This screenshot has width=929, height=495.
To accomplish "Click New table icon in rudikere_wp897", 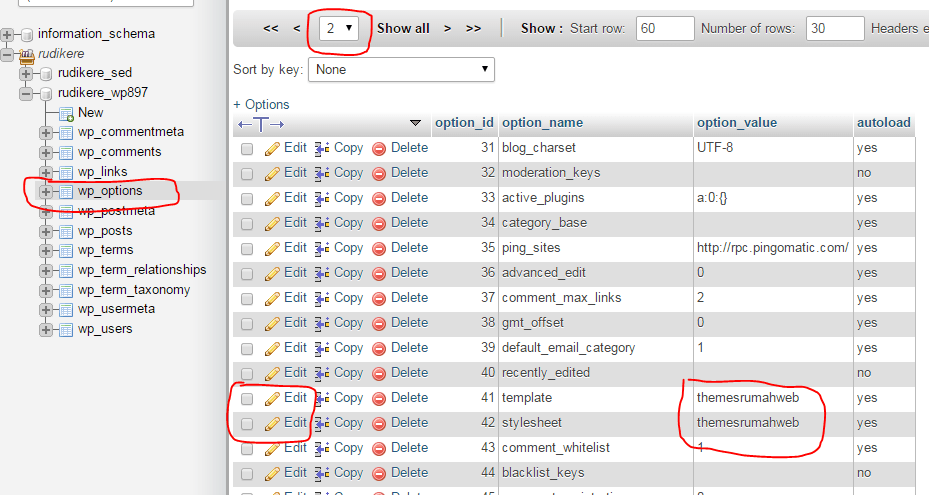I will point(66,113).
